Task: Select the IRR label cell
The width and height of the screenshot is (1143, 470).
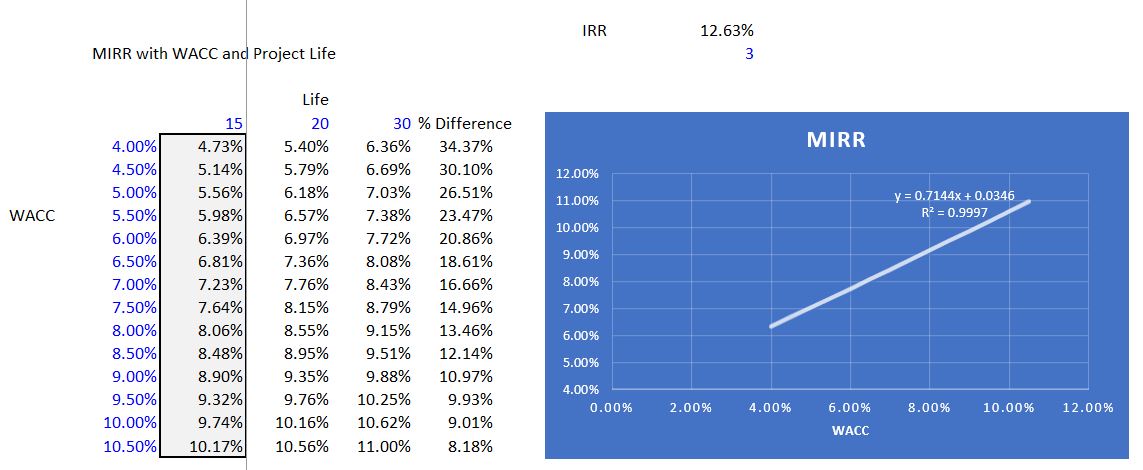Action: [x=594, y=31]
